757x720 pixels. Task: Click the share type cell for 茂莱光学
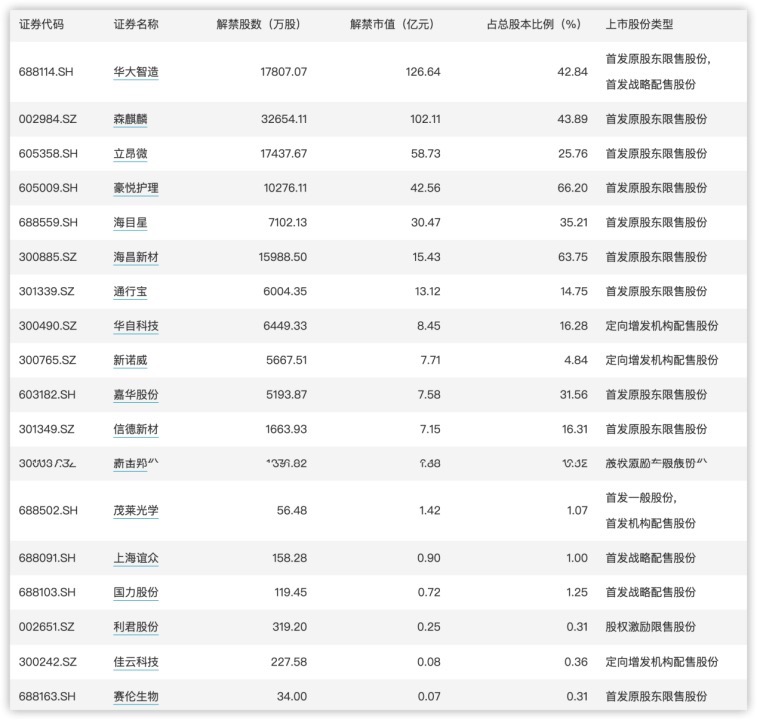tap(651, 510)
